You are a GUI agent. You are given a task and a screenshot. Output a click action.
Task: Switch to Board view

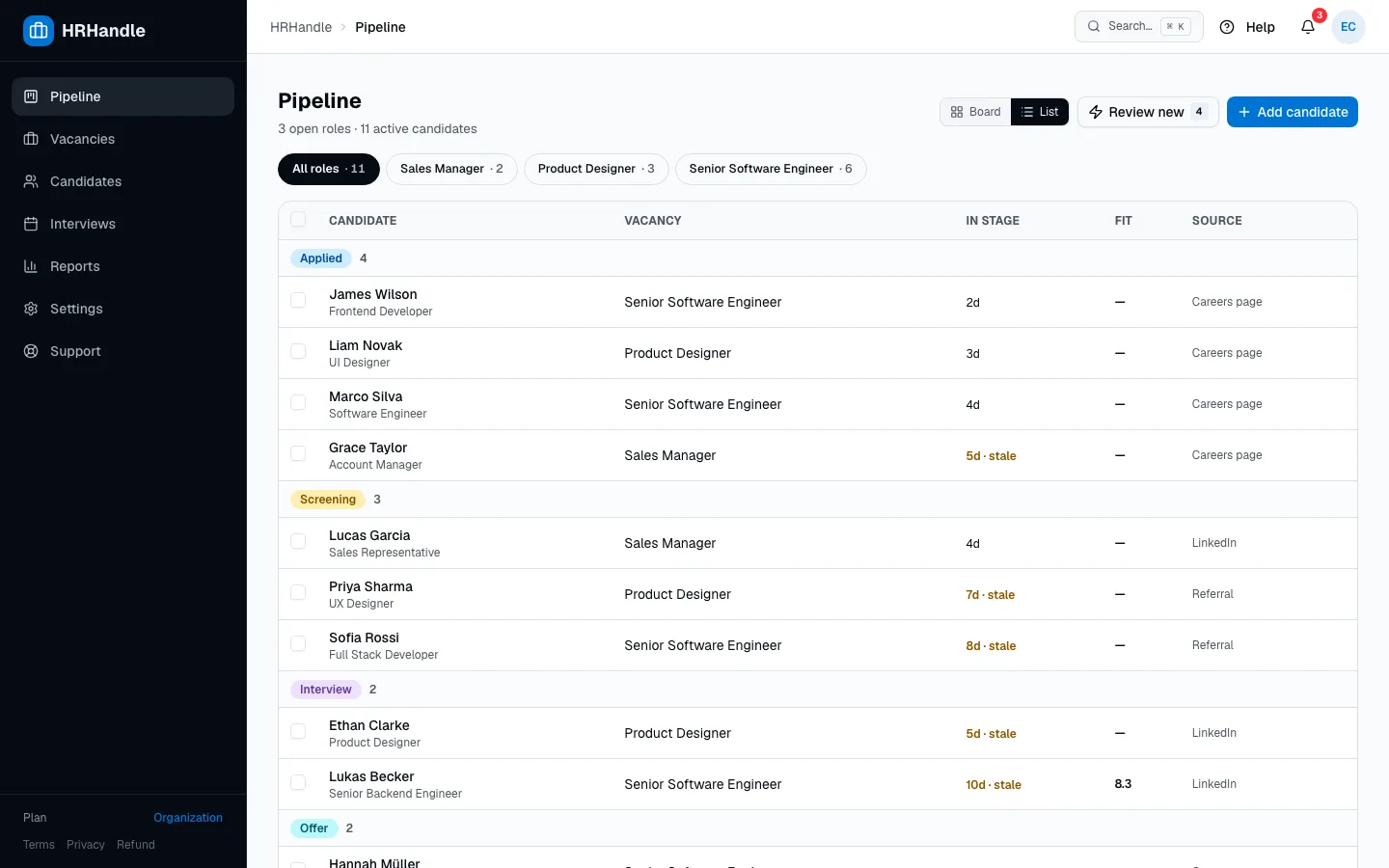(975, 112)
